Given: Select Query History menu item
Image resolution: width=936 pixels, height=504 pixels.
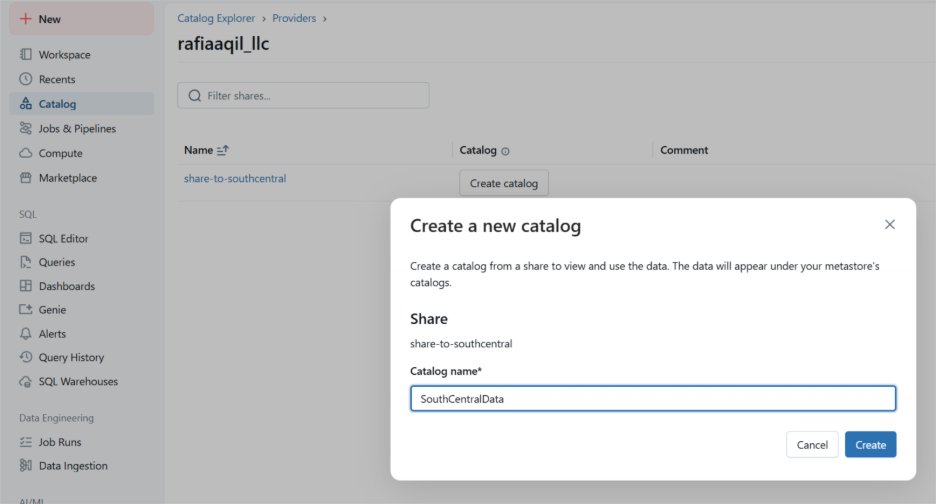Looking at the screenshot, I should click(x=71, y=357).
